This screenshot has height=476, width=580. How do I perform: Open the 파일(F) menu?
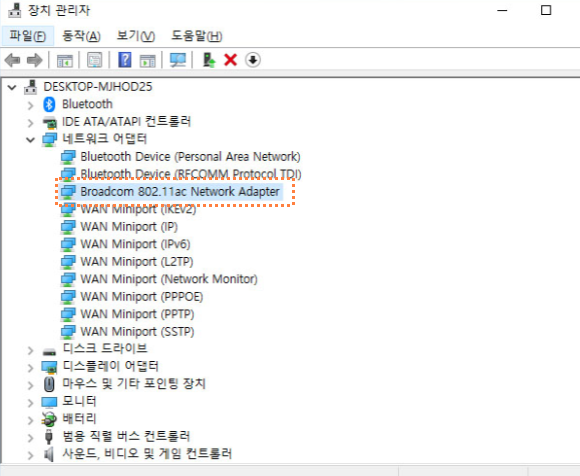coord(28,36)
